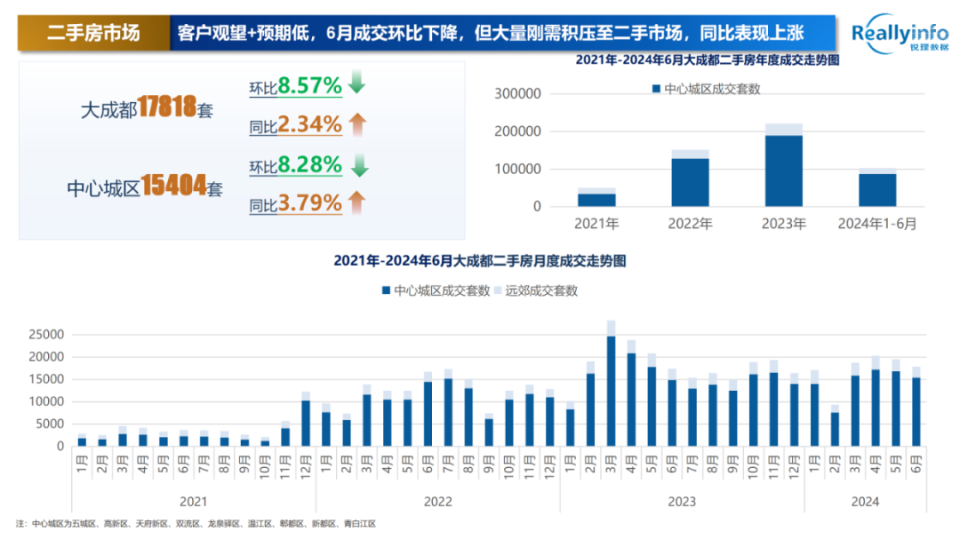Select the 2021 year group label below months

pos(193,501)
